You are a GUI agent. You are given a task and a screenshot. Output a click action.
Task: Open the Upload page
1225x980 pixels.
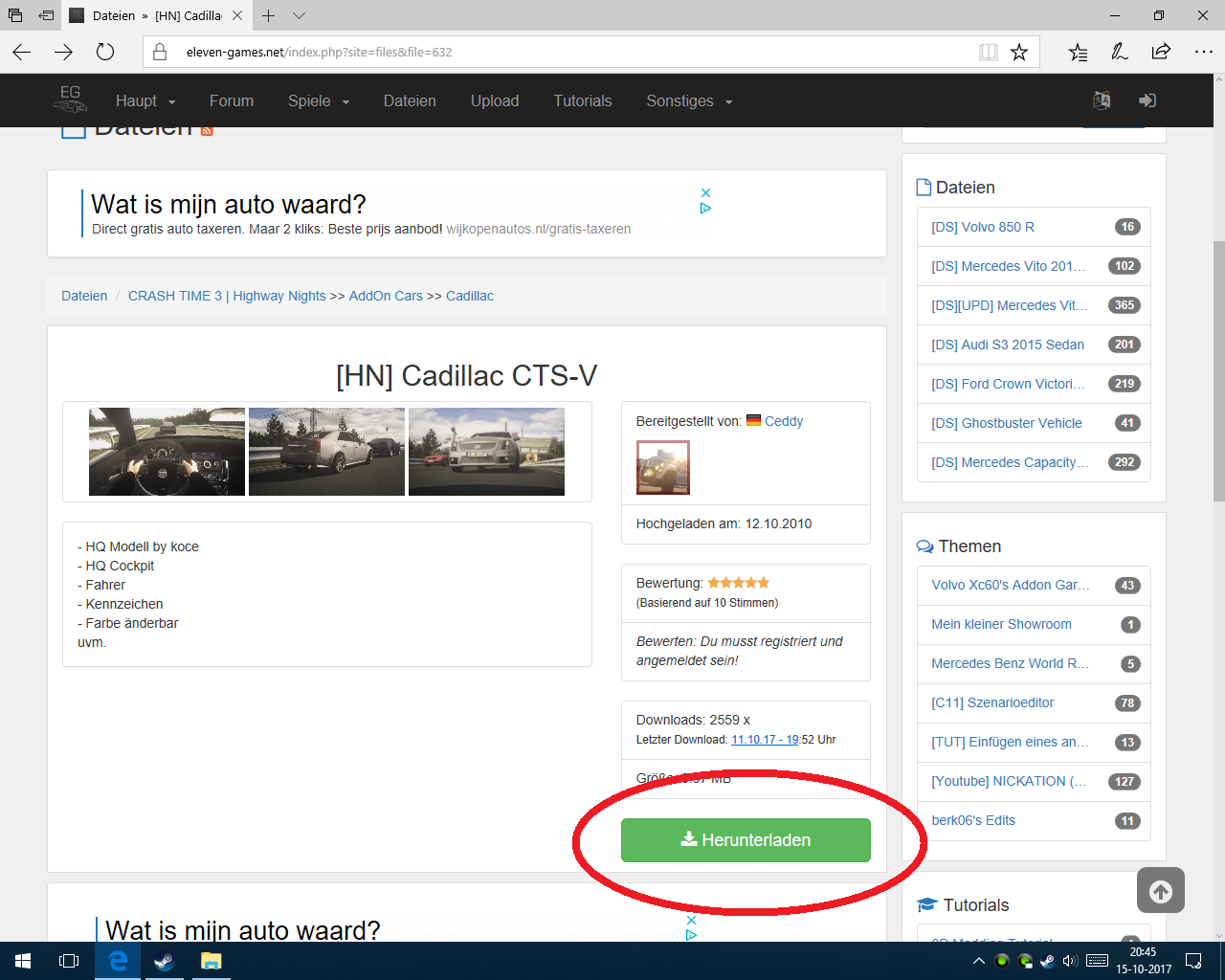[495, 100]
